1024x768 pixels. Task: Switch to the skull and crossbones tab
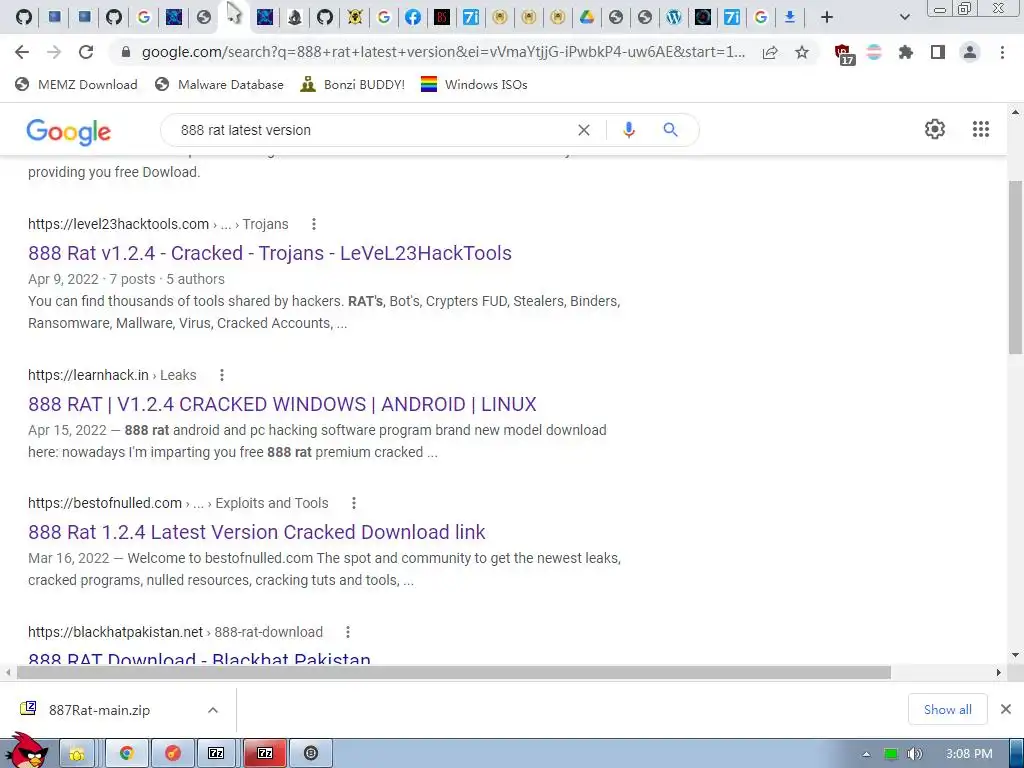click(x=355, y=17)
